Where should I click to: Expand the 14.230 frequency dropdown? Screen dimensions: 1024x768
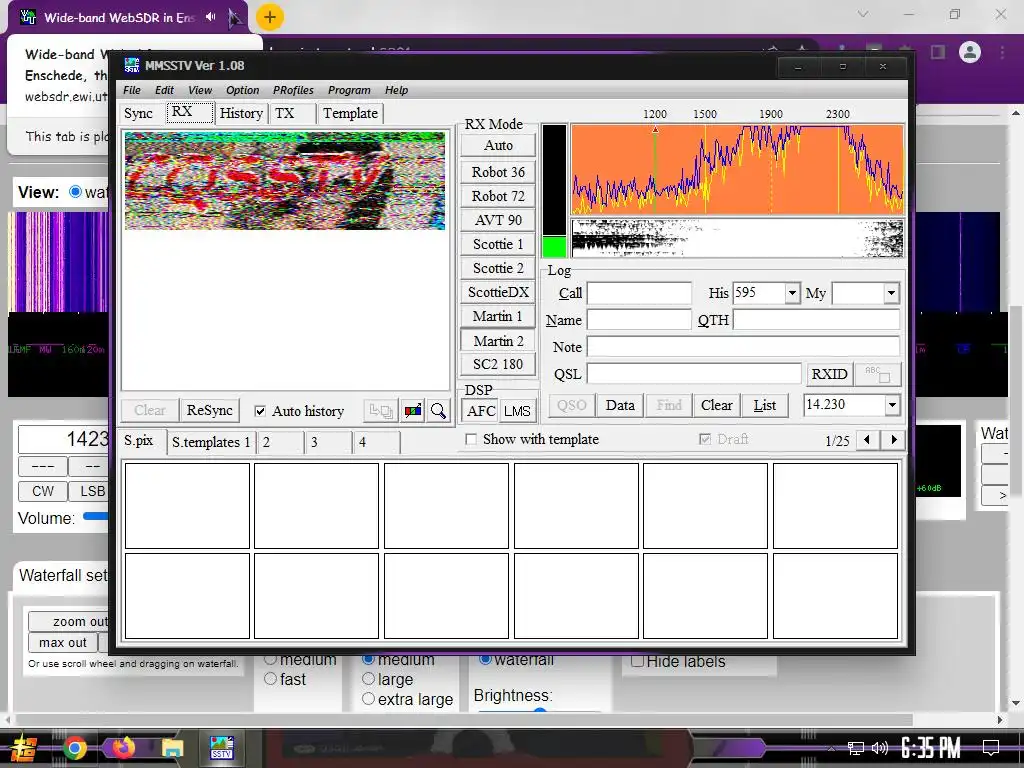[x=892, y=405]
